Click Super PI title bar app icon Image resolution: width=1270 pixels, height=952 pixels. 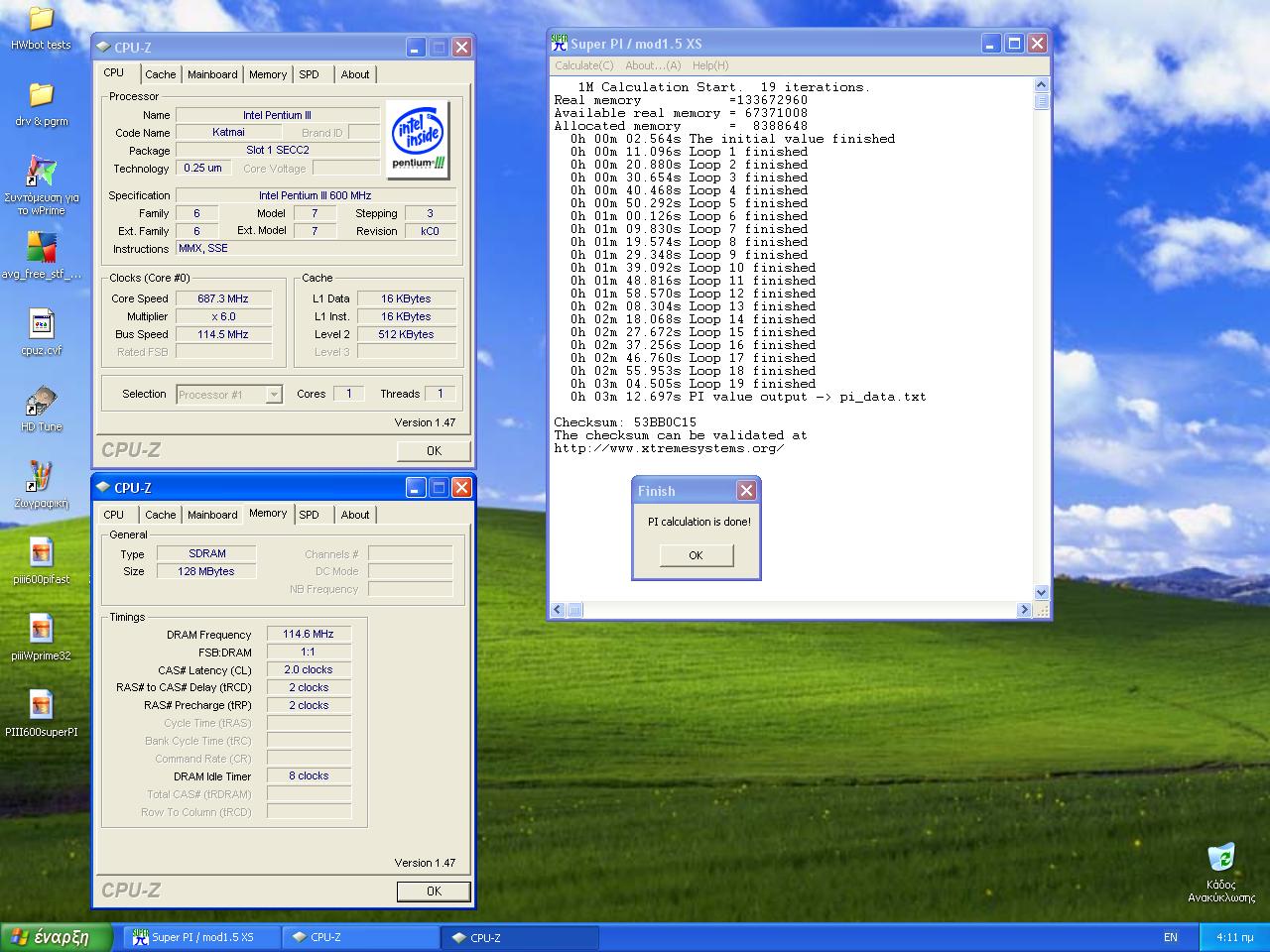click(560, 43)
